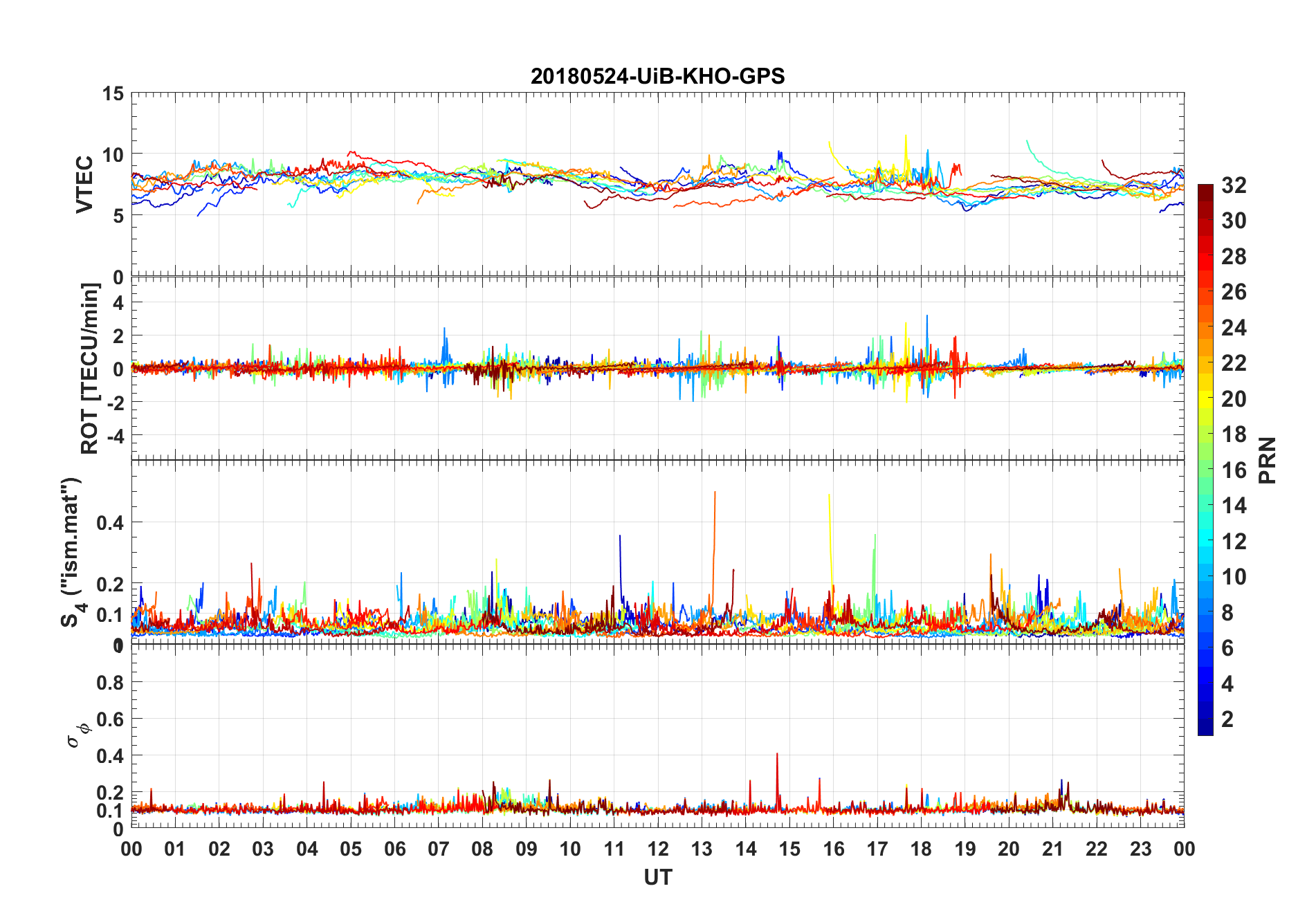
Task: Select PRN colorbar tick label 6
Action: tap(1227, 648)
